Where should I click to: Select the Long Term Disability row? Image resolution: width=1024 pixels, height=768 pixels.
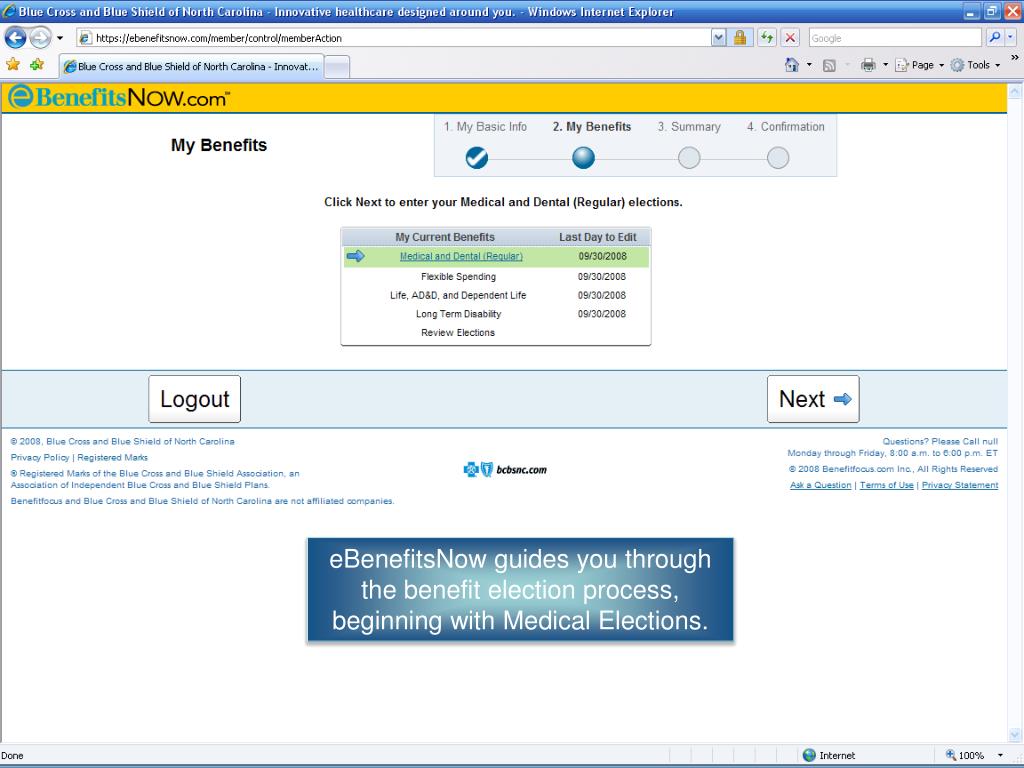(496, 314)
